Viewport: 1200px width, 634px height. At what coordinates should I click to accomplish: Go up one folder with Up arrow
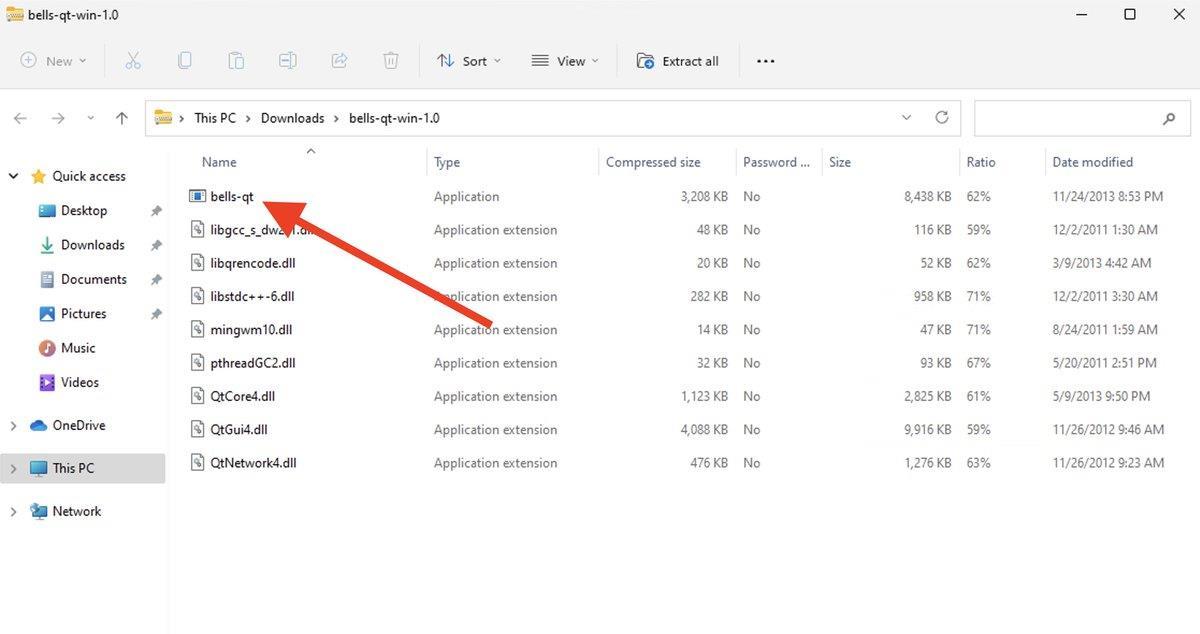pos(122,118)
